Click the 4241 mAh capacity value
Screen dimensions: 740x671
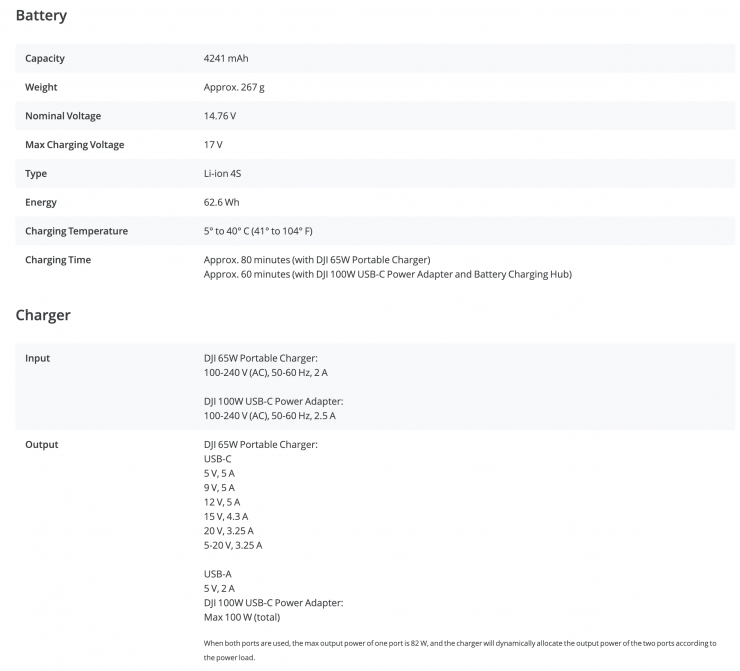coord(226,58)
